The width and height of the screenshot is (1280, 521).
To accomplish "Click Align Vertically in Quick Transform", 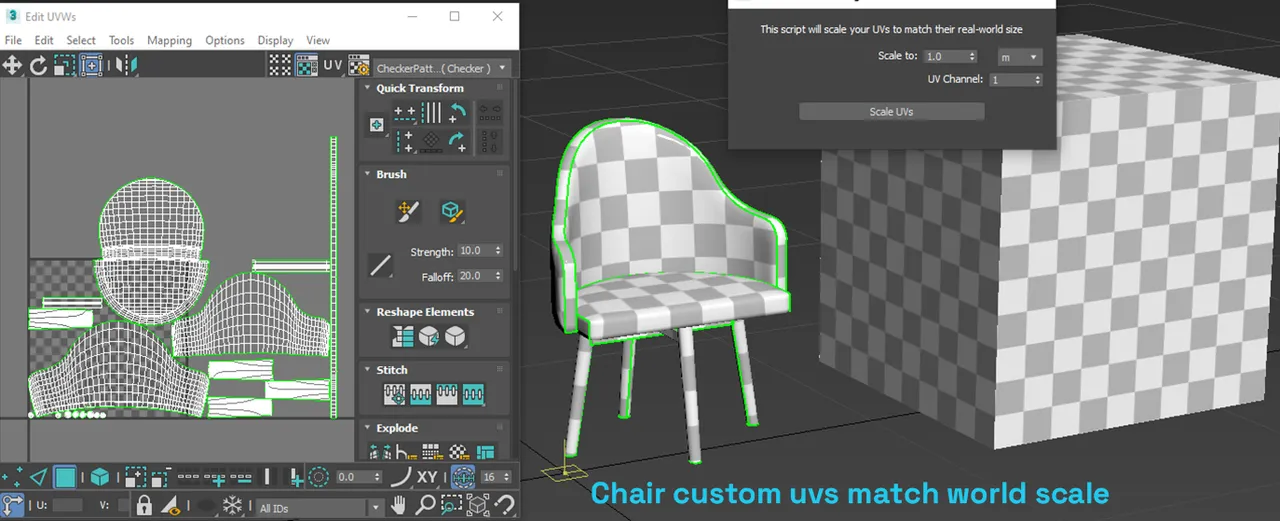I will pos(405,141).
